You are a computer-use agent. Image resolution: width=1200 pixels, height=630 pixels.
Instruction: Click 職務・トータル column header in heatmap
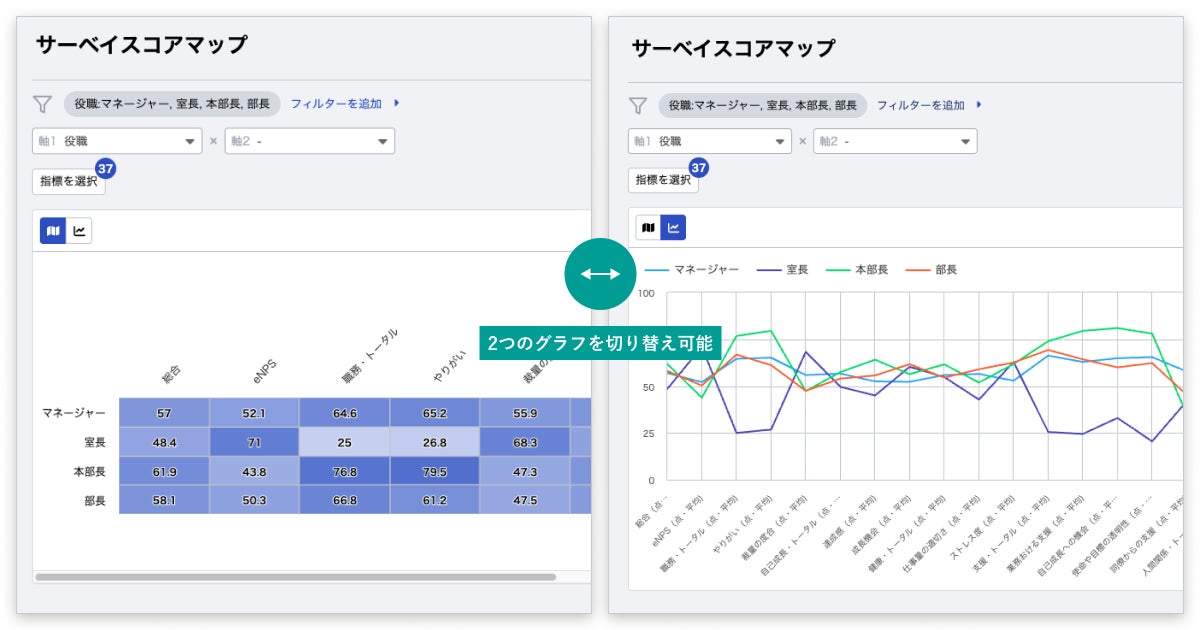coord(368,356)
